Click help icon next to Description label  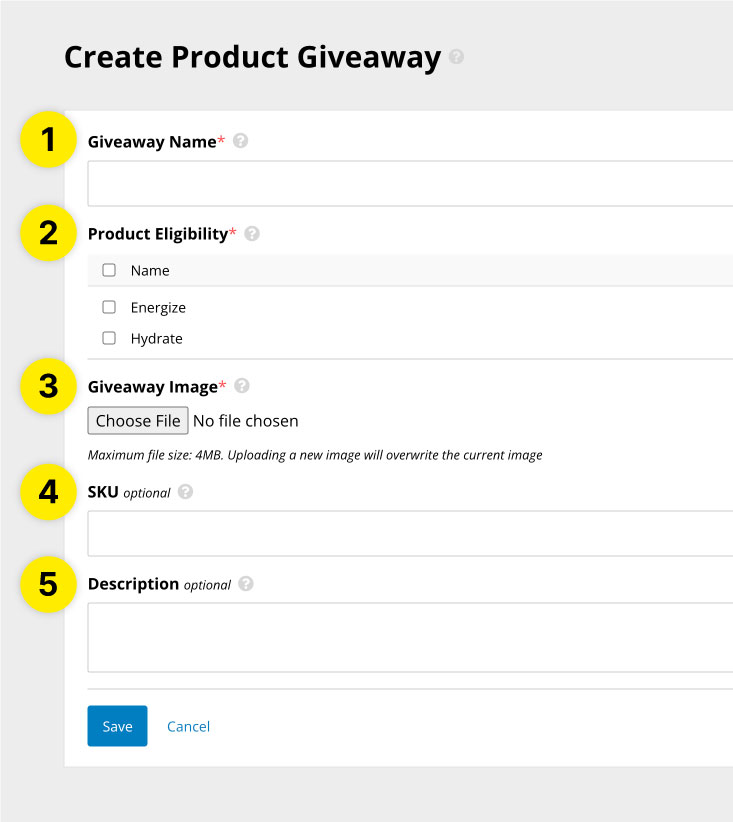pos(246,584)
